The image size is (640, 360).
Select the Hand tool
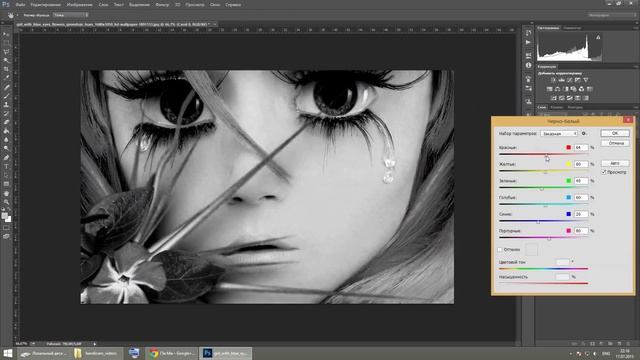[x=6, y=193]
